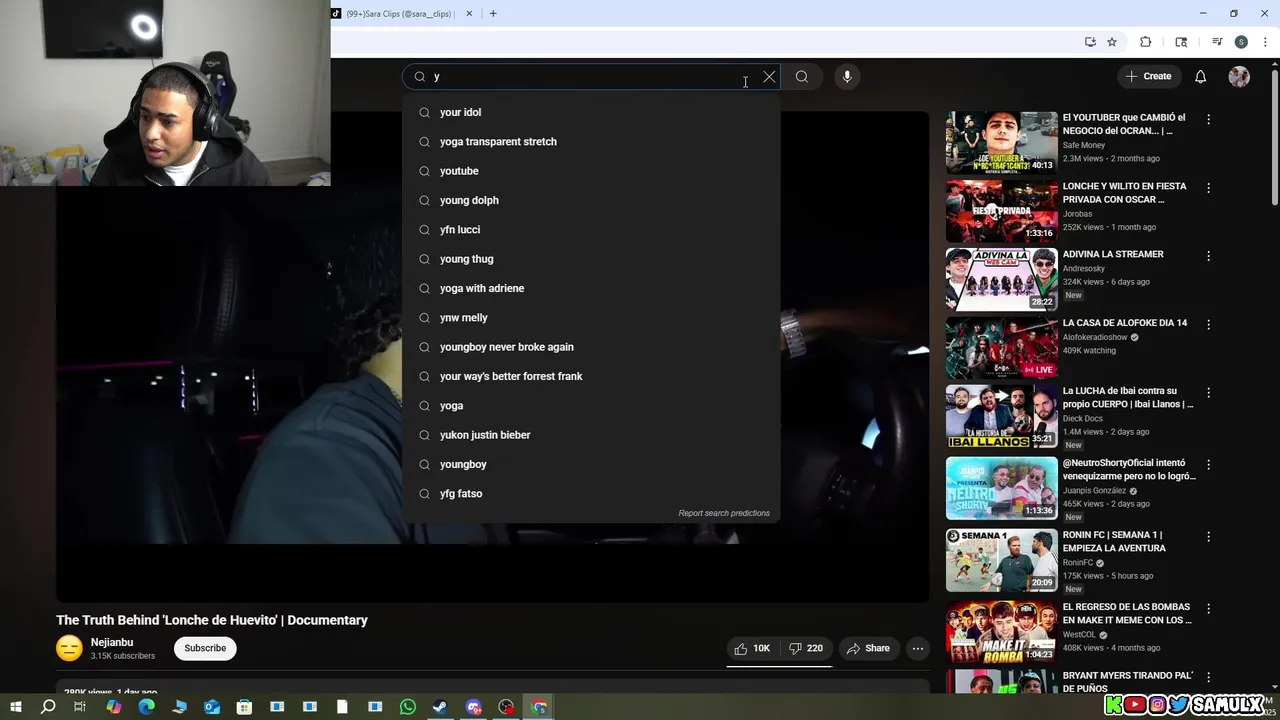The width and height of the screenshot is (1280, 720).
Task: Open Chrome media controls icon
Action: tap(1217, 42)
